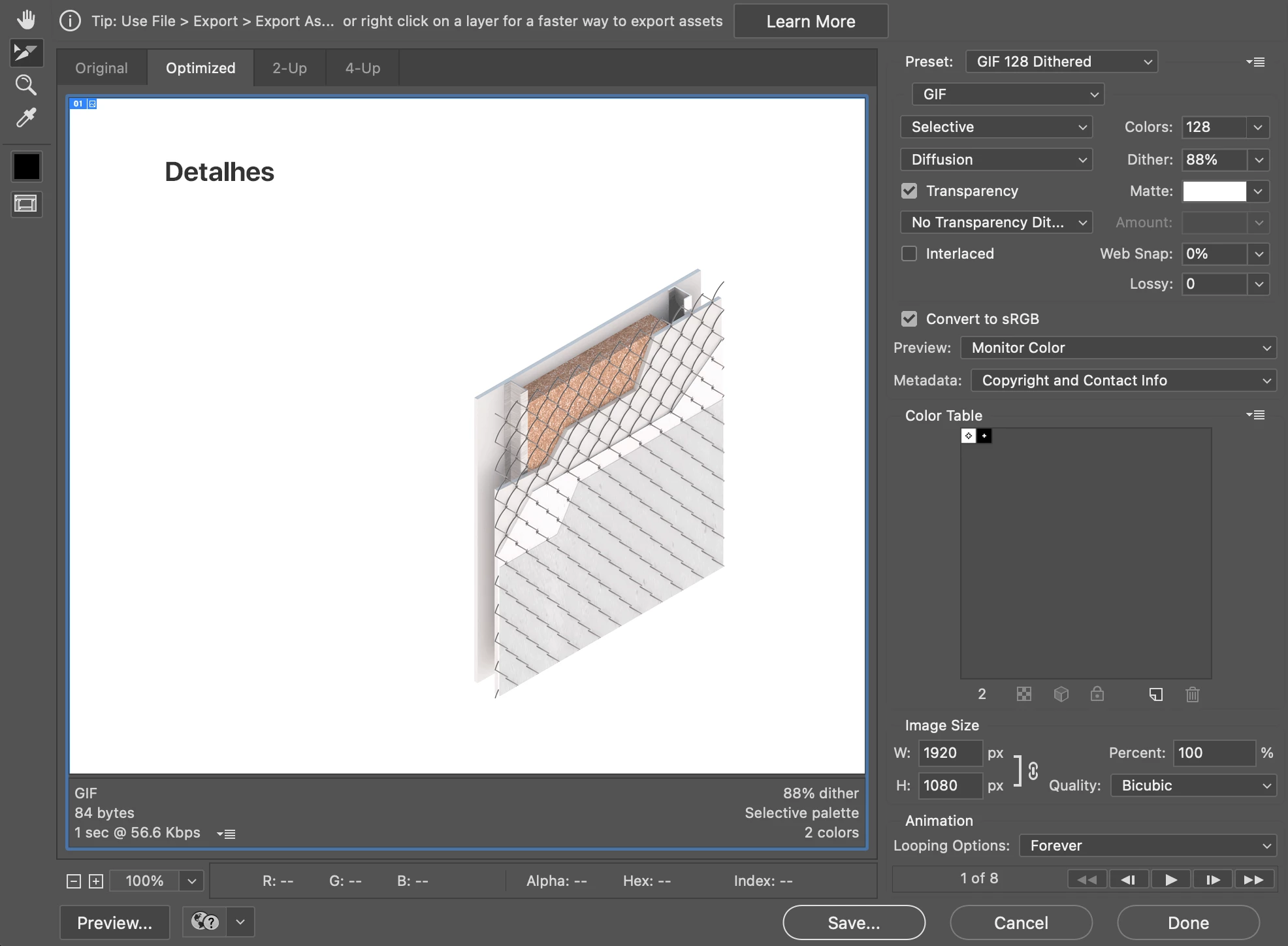Viewport: 1288px width, 946px height.
Task: Click the Learn More button
Action: [x=811, y=21]
